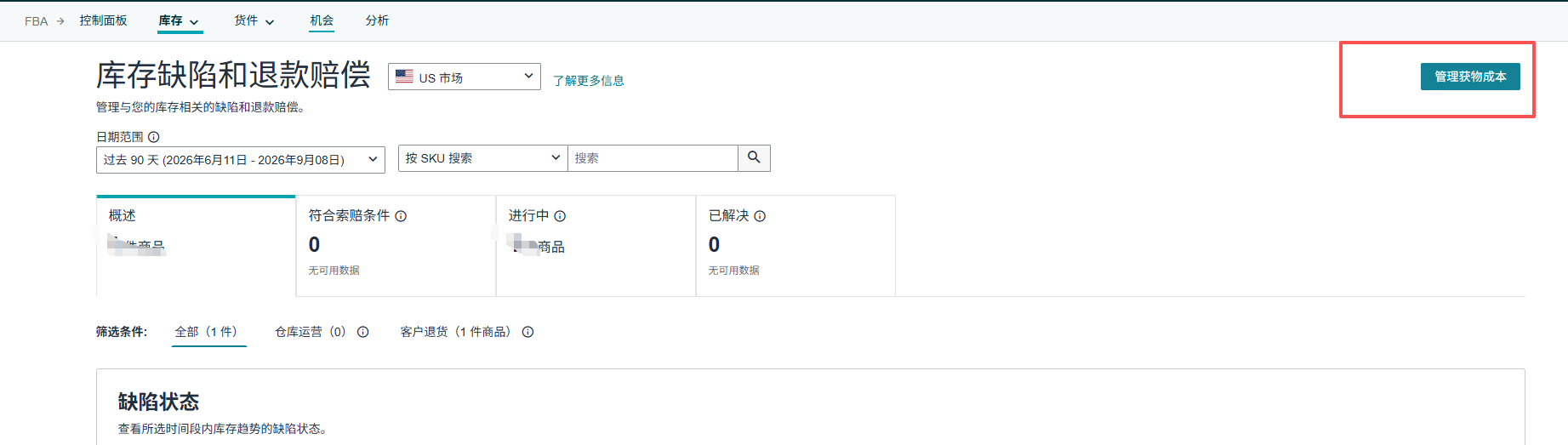Image resolution: width=1568 pixels, height=445 pixels.
Task: Select the 概述 summary tab
Action: pos(196,246)
